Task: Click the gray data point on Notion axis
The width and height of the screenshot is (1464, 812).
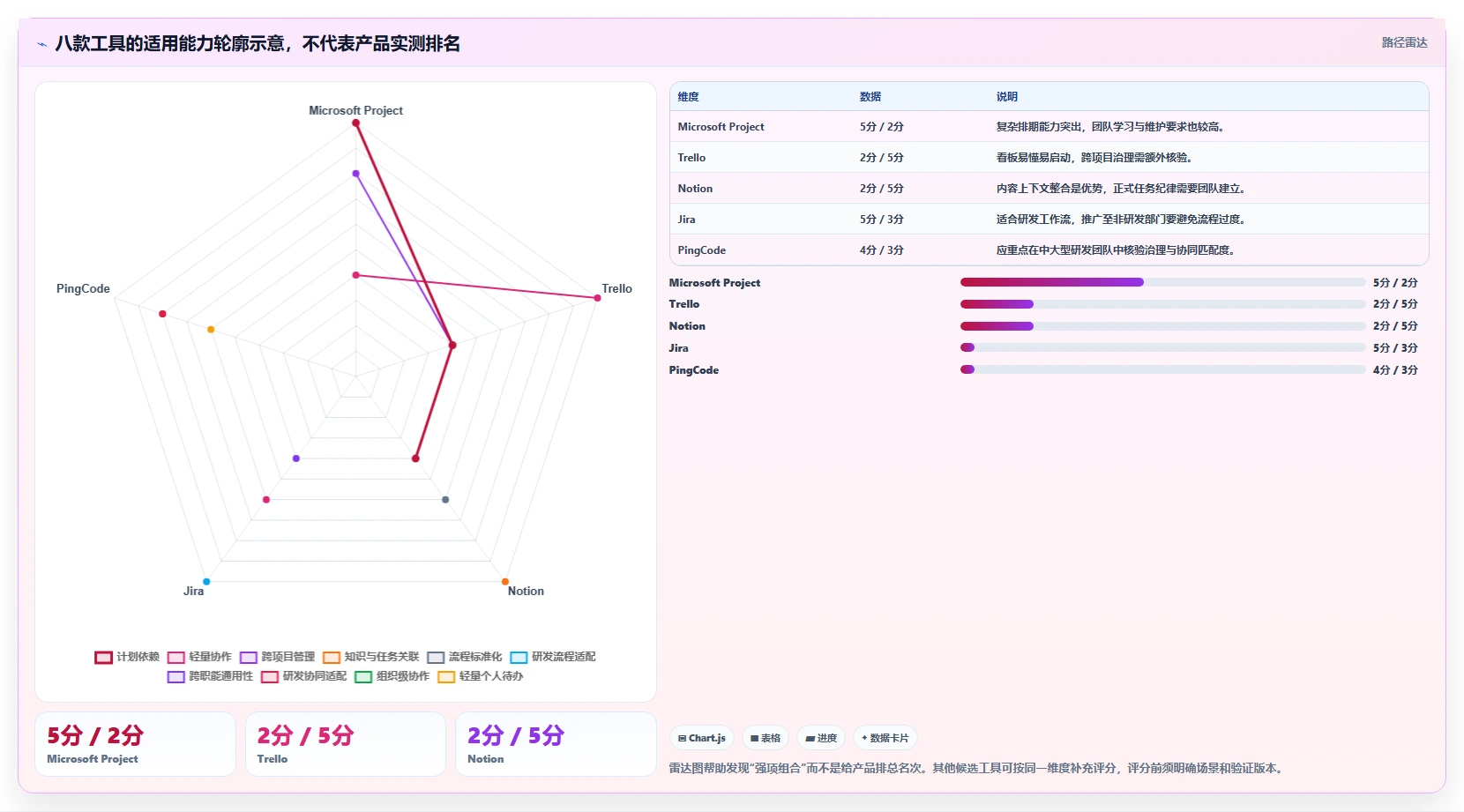Action: tap(445, 500)
